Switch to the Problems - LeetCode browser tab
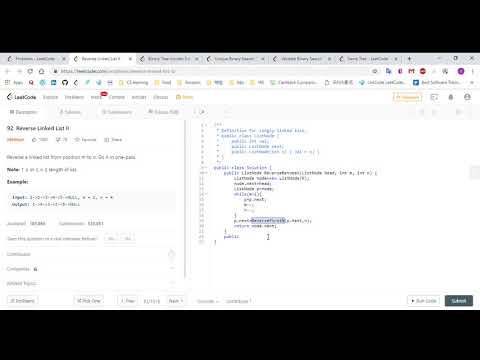480x360 pixels. tap(35, 59)
